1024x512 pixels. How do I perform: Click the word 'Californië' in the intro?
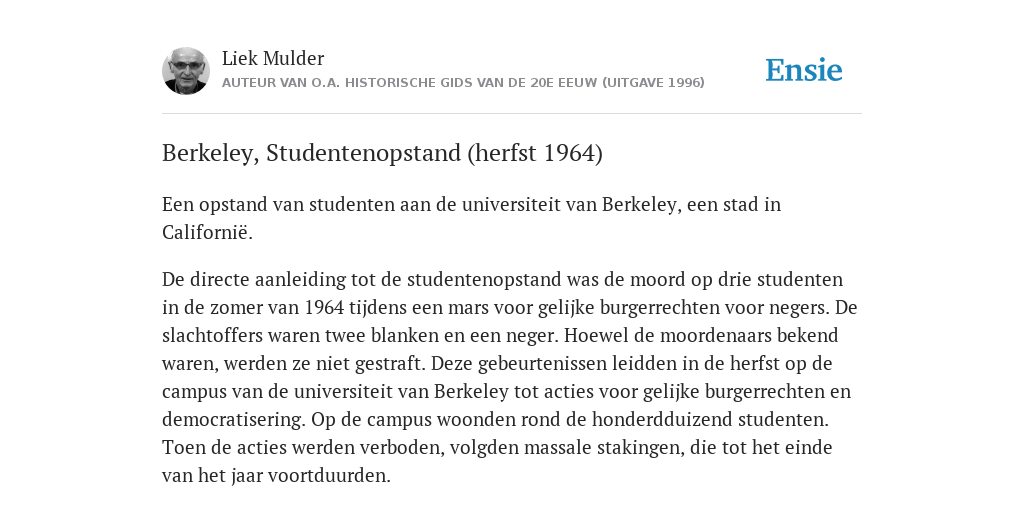pyautogui.click(x=207, y=232)
